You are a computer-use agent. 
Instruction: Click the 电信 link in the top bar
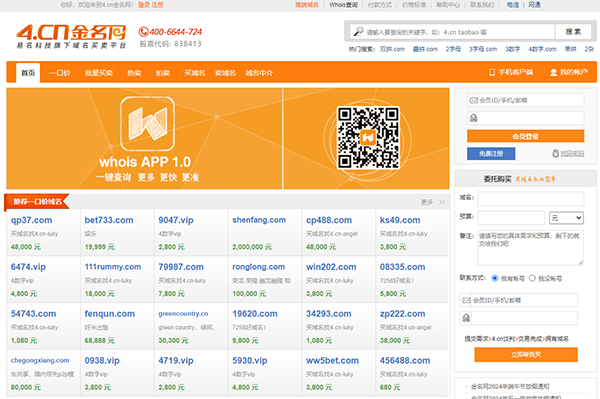coord(513,5)
